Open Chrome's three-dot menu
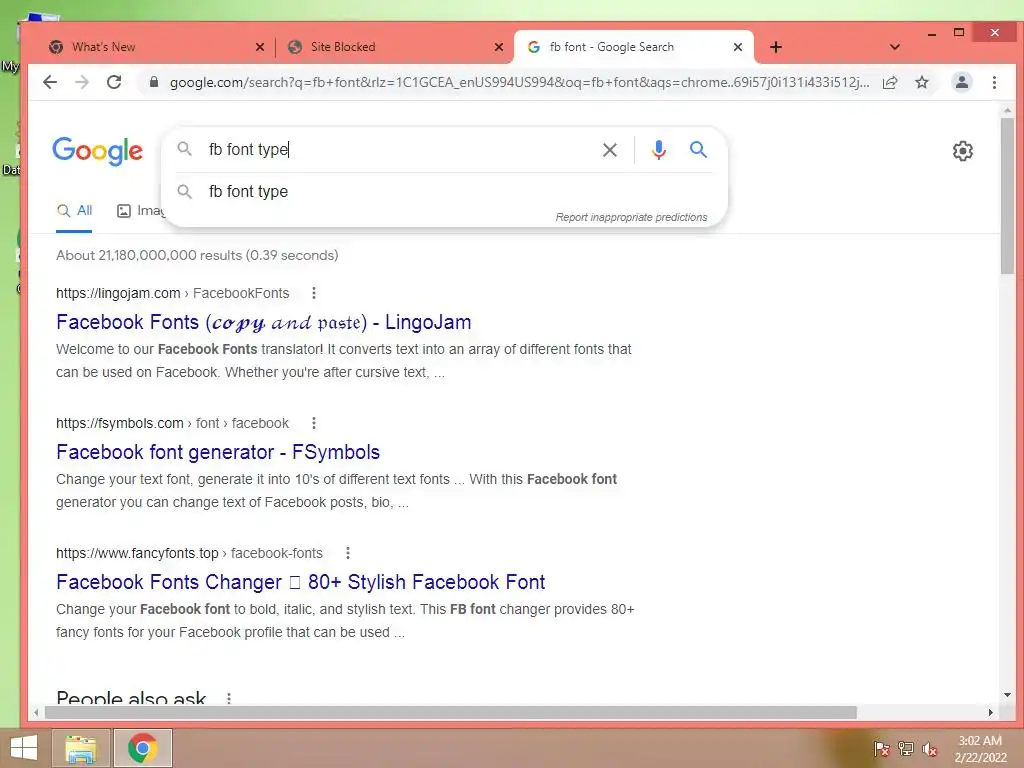1024x768 pixels. pyautogui.click(x=994, y=82)
